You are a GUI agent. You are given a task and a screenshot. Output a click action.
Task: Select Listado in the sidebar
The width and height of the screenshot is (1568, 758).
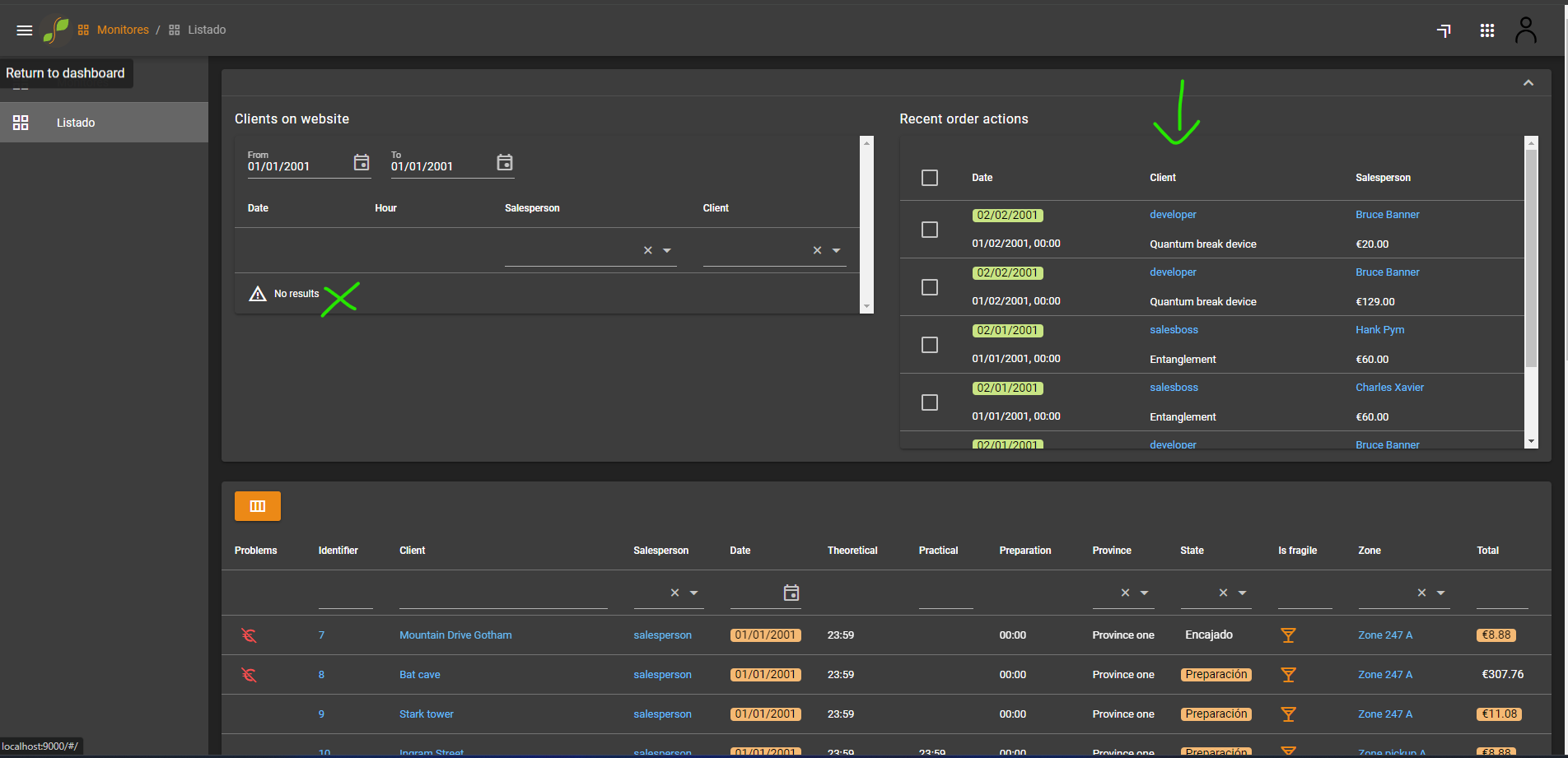[x=104, y=123]
